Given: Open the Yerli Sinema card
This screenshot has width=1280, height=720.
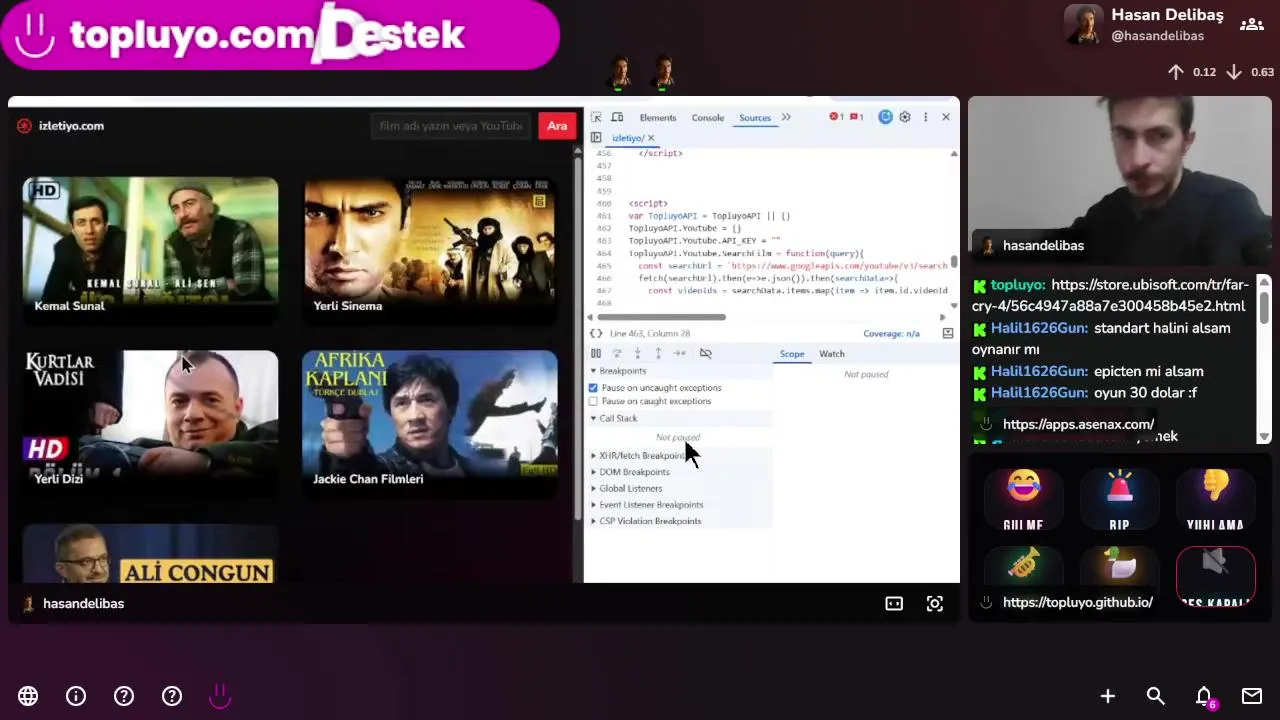Looking at the screenshot, I should [x=430, y=250].
